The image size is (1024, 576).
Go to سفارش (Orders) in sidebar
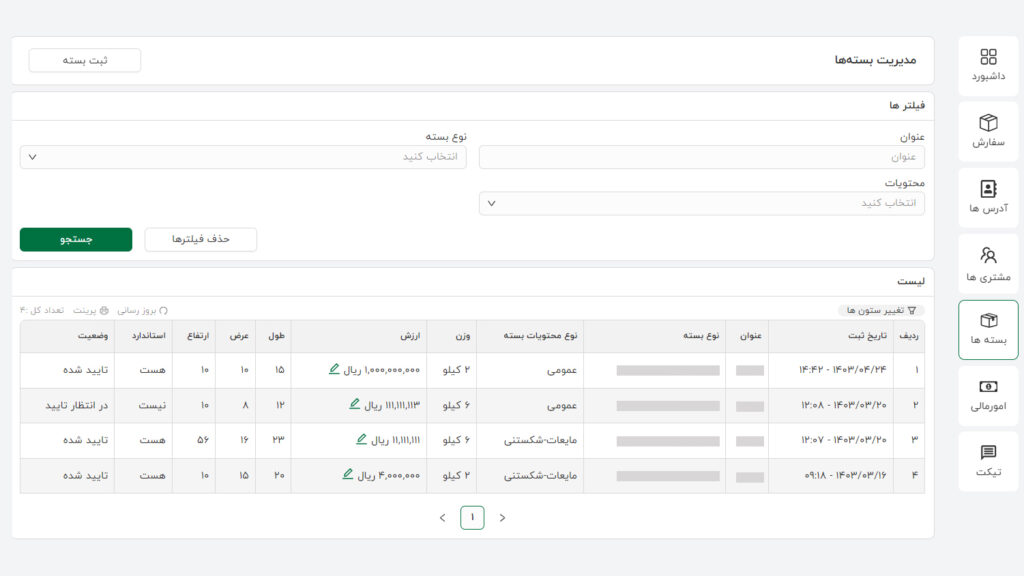pyautogui.click(x=988, y=131)
